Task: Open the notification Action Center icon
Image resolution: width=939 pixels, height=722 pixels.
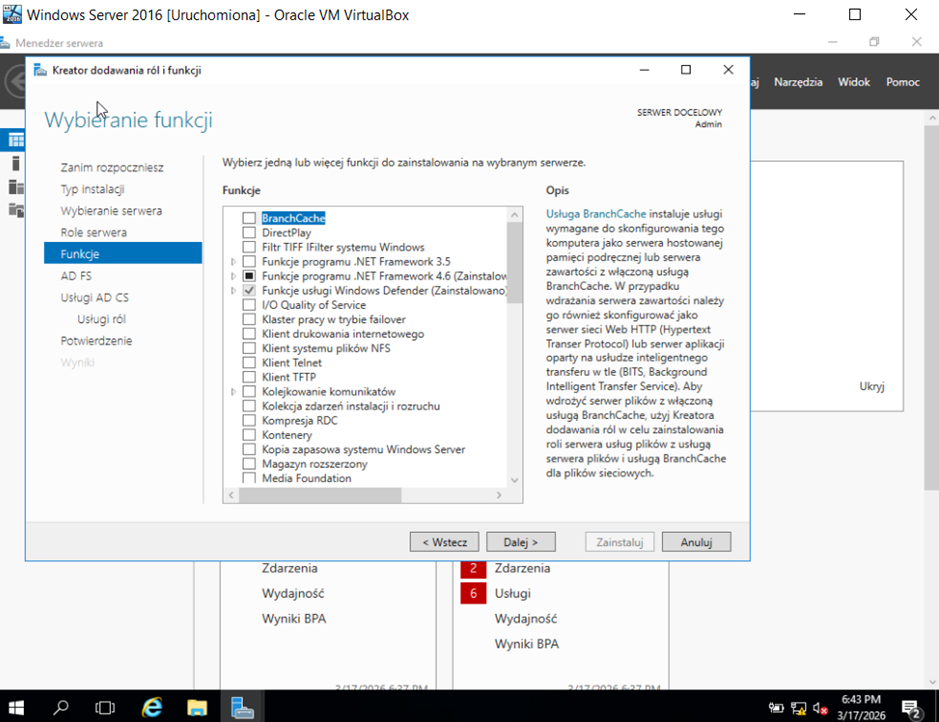Action: coord(911,708)
